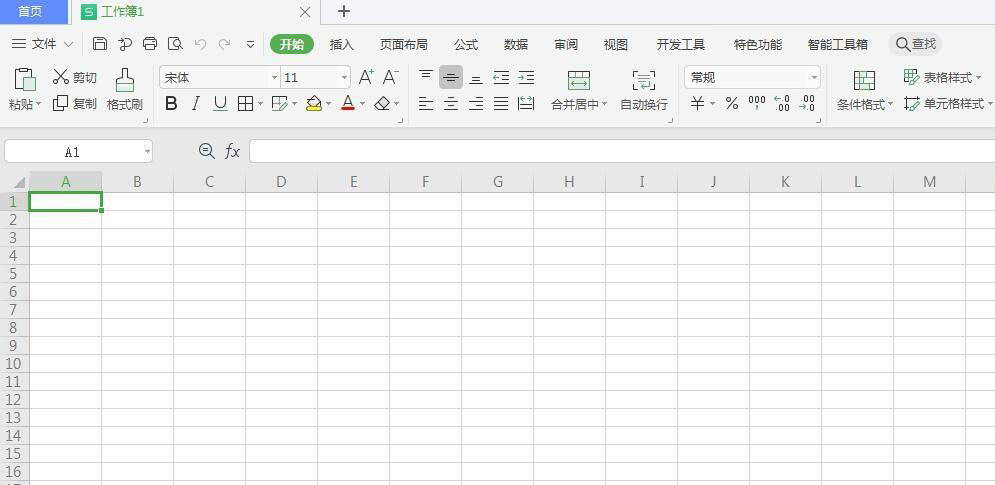Click inside the formula bar input
The height and width of the screenshot is (485, 995).
click(622, 151)
